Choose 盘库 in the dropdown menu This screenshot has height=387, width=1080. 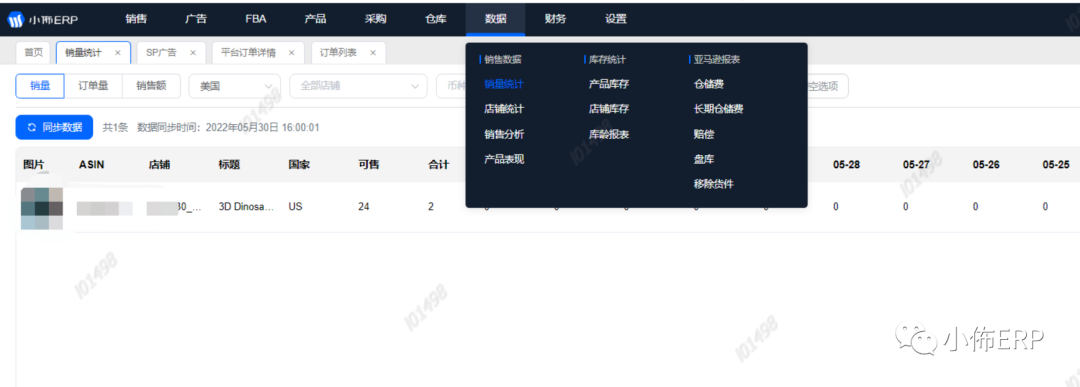pos(704,159)
